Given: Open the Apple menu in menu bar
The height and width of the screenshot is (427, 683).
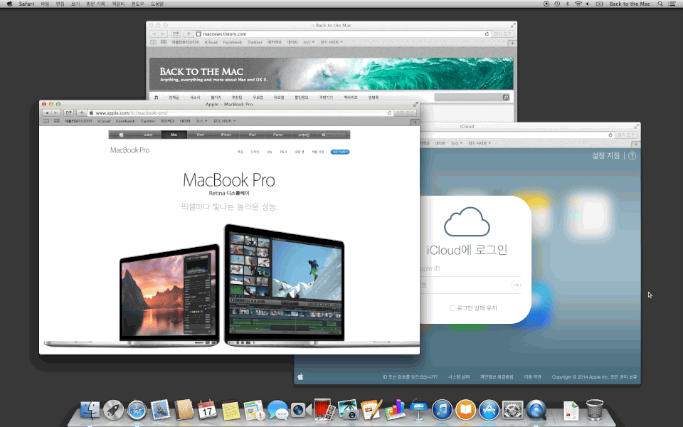Looking at the screenshot, I should point(10,4).
